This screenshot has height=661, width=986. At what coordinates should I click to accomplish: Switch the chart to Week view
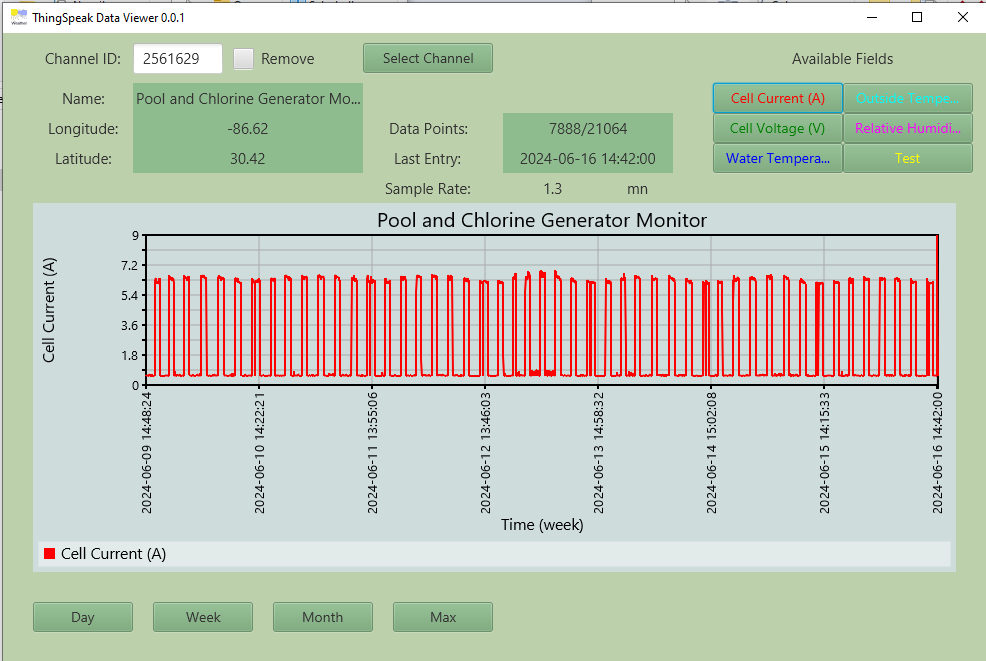pos(202,617)
